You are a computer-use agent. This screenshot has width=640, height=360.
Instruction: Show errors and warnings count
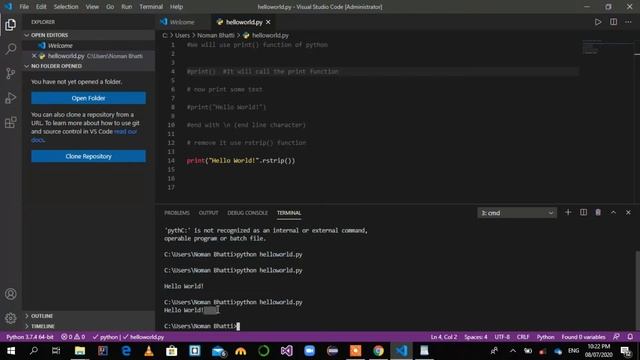pyautogui.click(x=73, y=337)
